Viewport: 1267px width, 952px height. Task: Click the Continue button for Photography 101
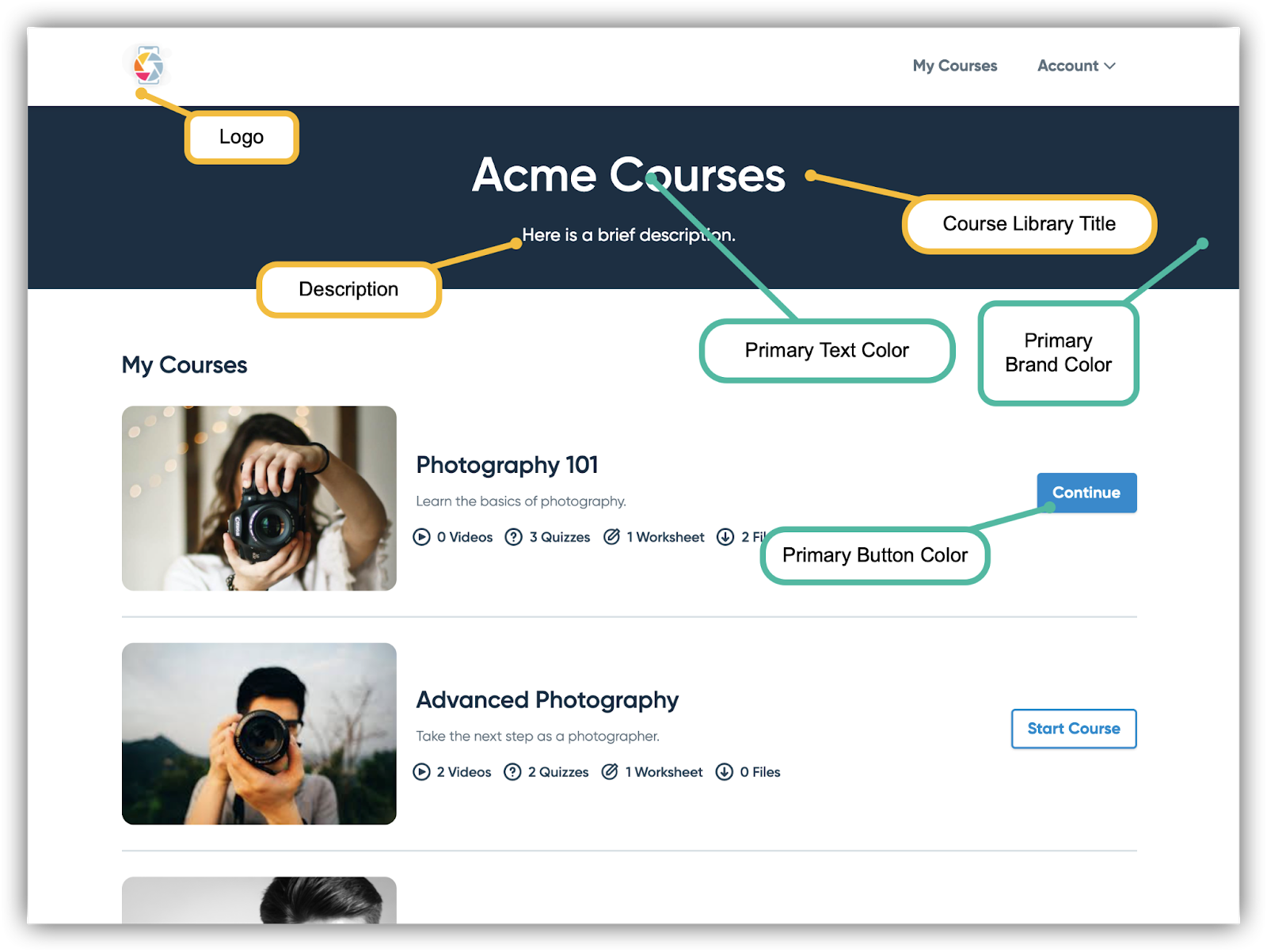(x=1086, y=492)
